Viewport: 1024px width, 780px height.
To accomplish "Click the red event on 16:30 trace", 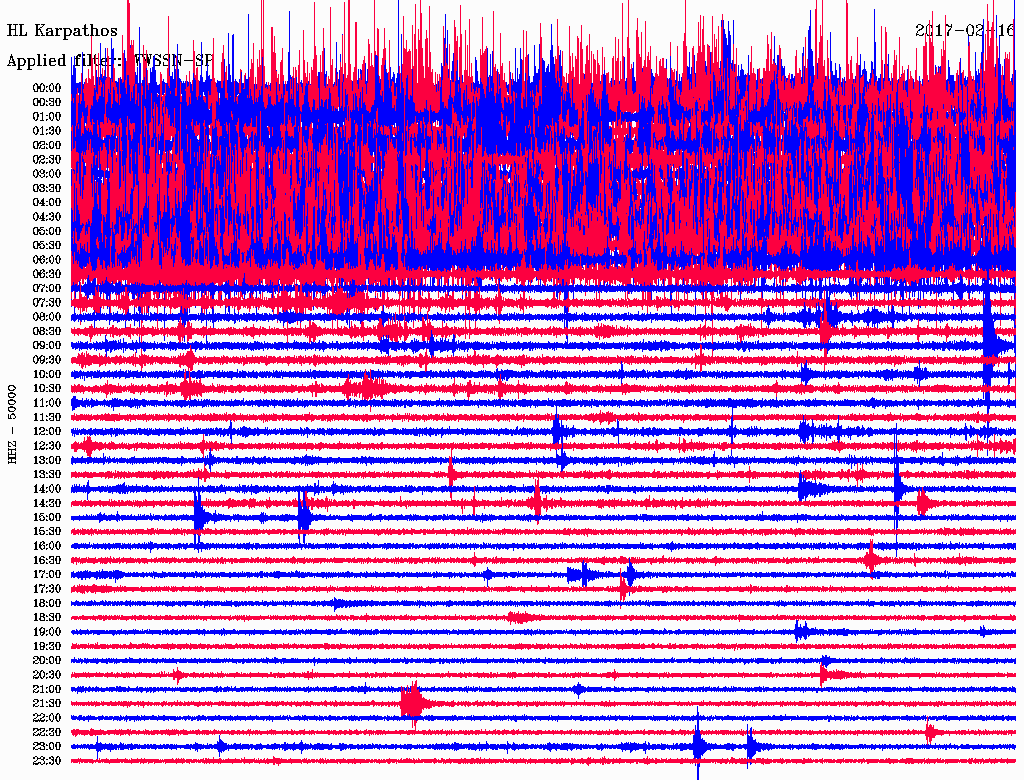I will (x=871, y=560).
